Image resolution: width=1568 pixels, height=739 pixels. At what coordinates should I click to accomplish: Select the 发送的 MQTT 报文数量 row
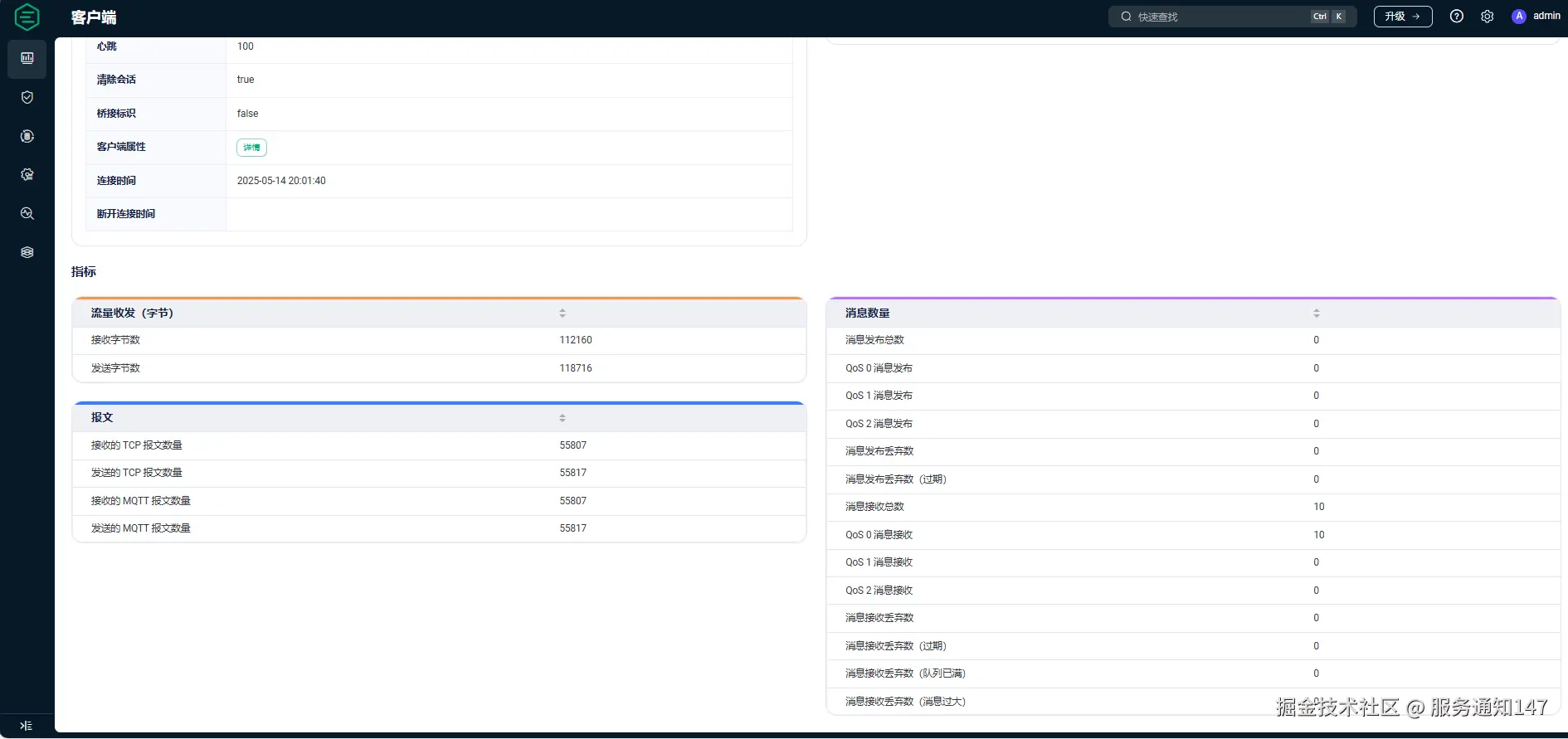click(440, 528)
